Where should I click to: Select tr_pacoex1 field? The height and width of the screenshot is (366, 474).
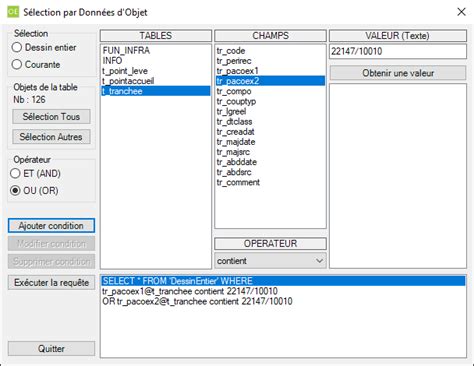click(270, 71)
